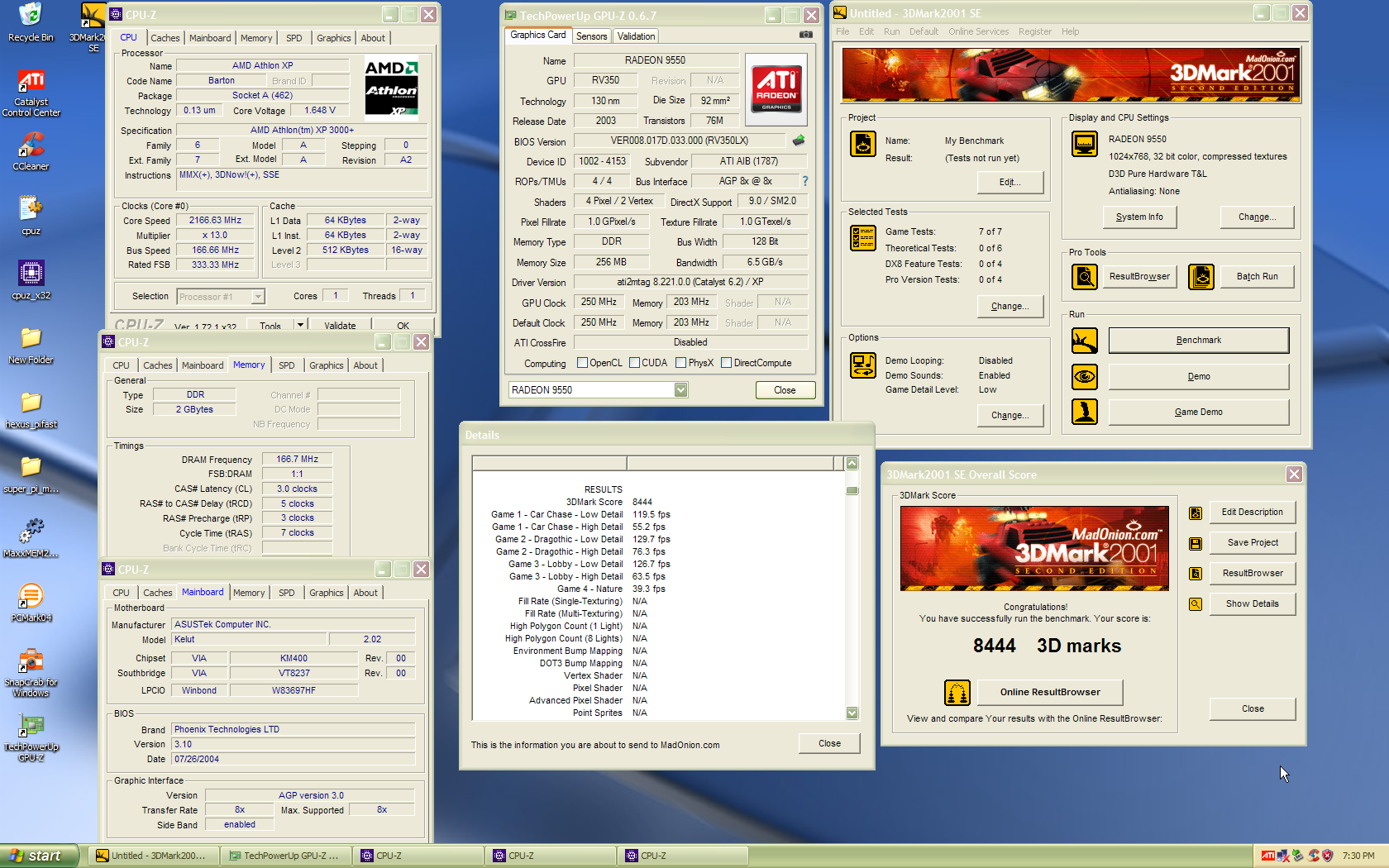Click the ResultBrowser magnifier icon in Pro Tools

click(1084, 276)
